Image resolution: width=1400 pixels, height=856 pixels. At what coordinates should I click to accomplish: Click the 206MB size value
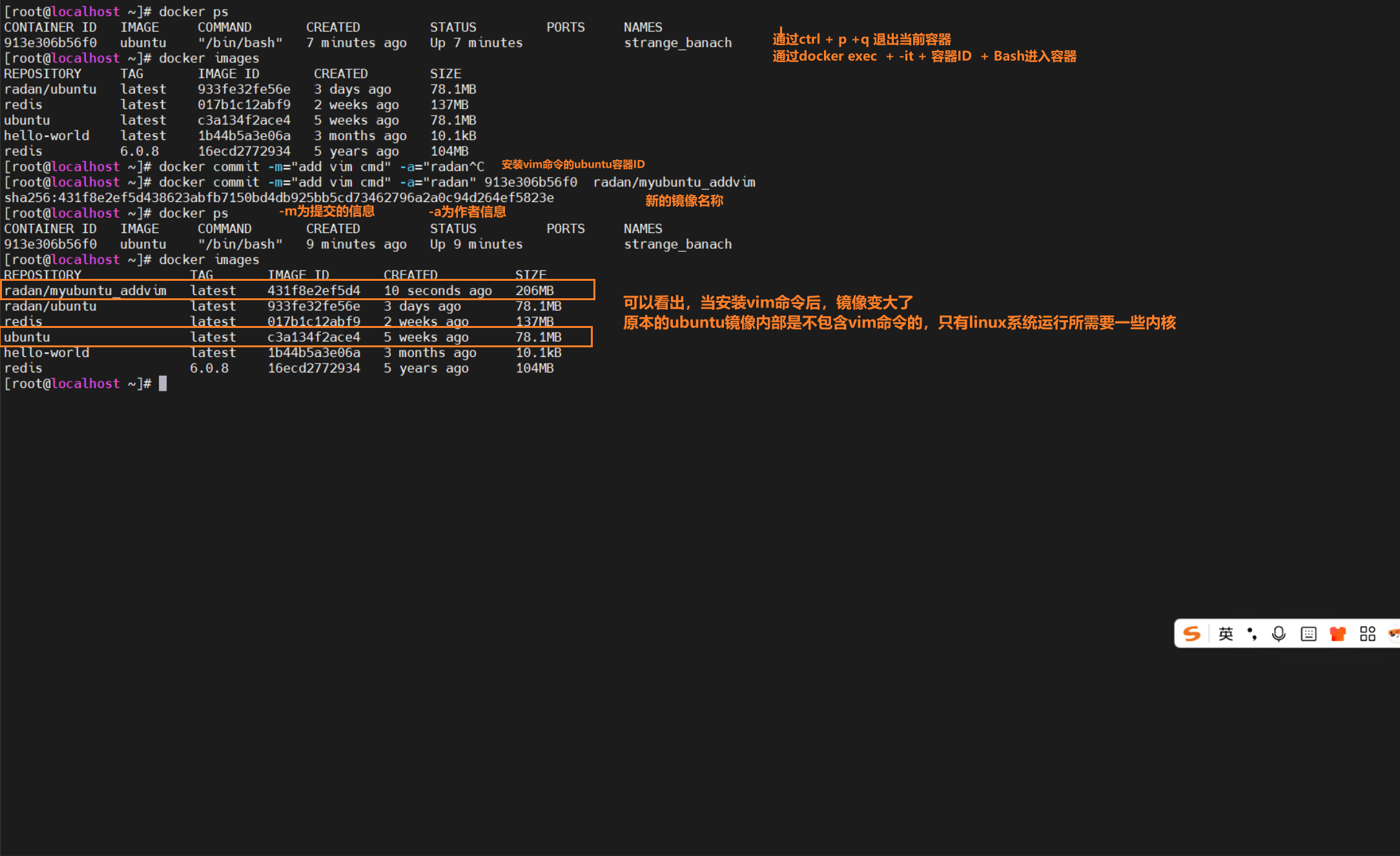coord(534,290)
